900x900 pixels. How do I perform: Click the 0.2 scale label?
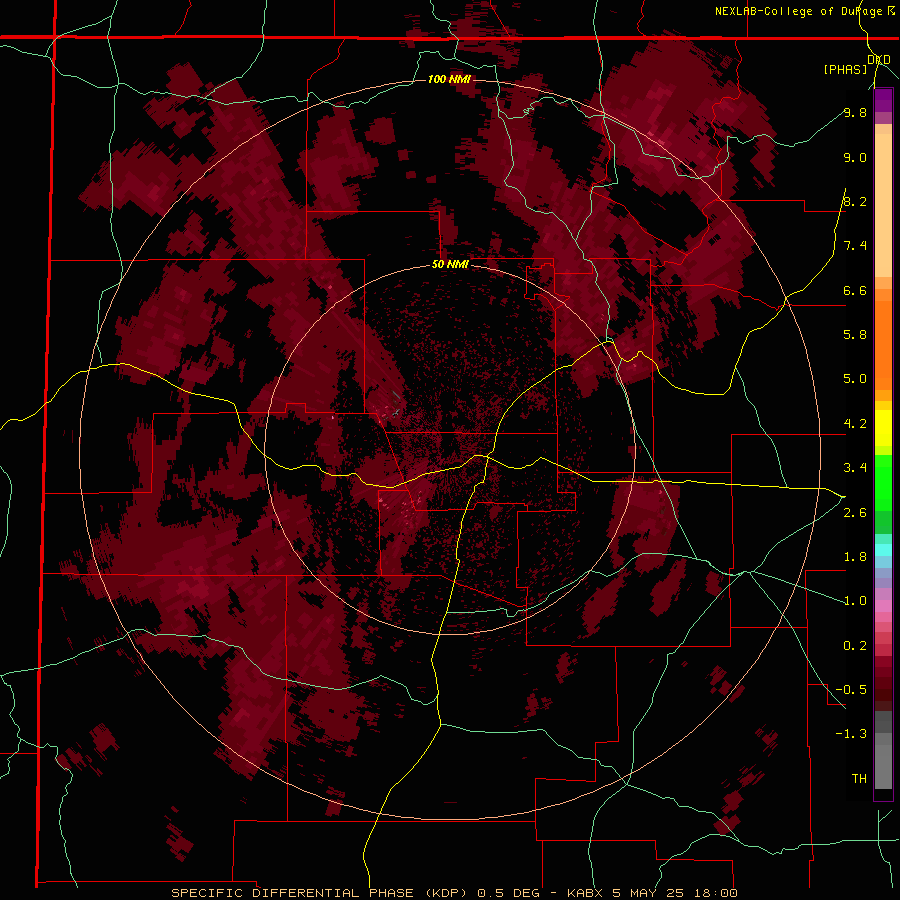click(x=855, y=646)
